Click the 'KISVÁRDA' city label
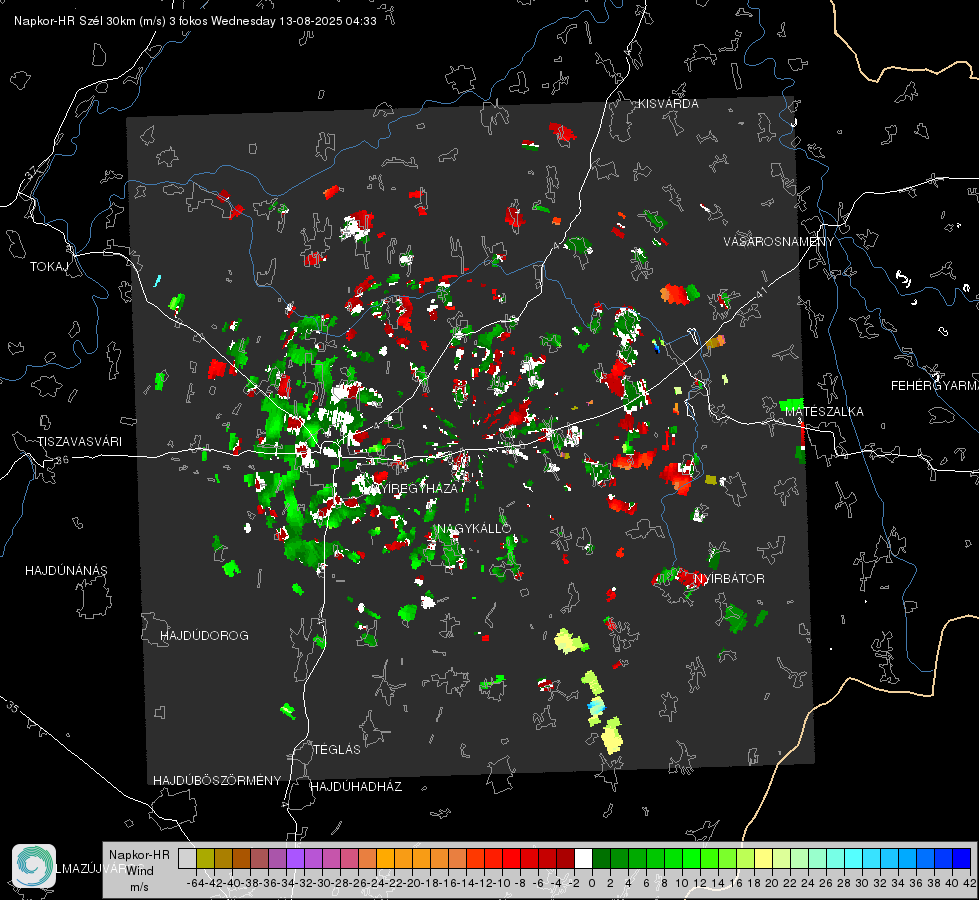 click(668, 104)
